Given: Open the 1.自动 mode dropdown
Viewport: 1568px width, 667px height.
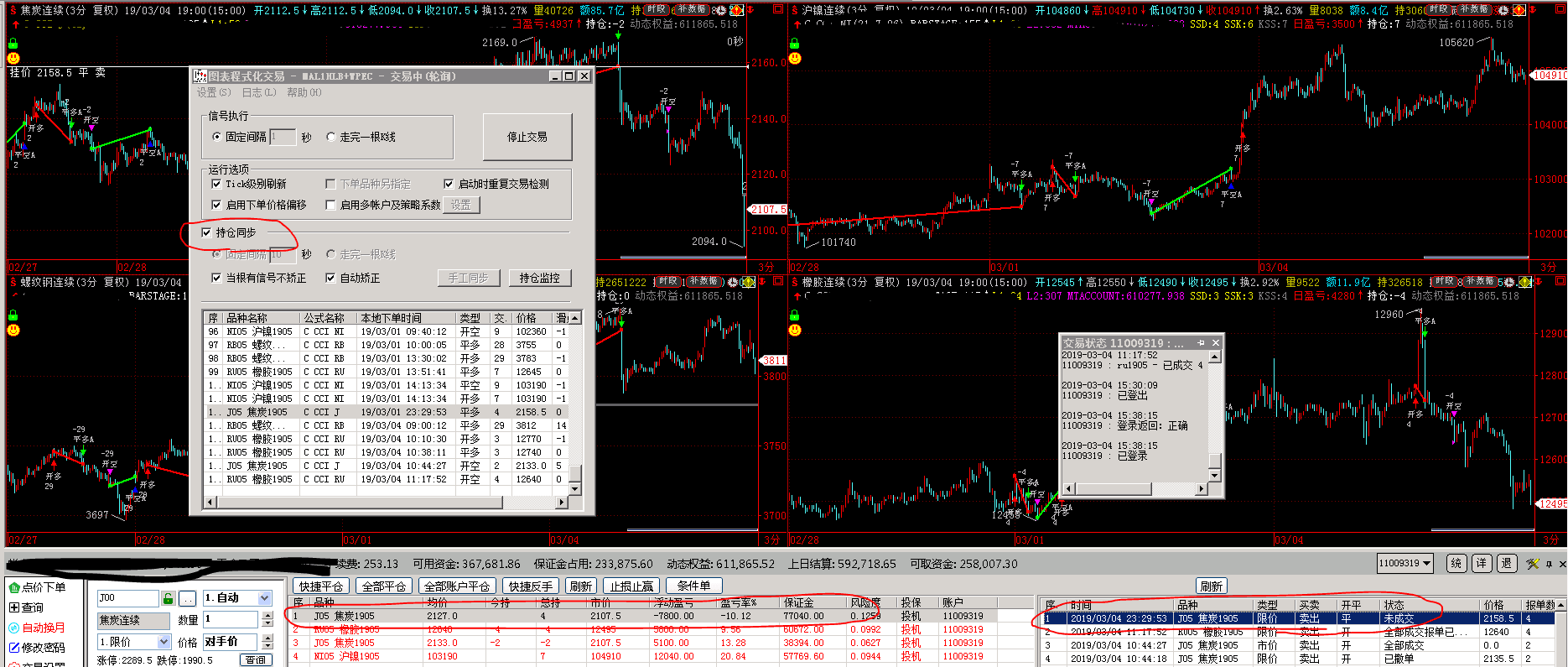Looking at the screenshot, I should (x=264, y=598).
